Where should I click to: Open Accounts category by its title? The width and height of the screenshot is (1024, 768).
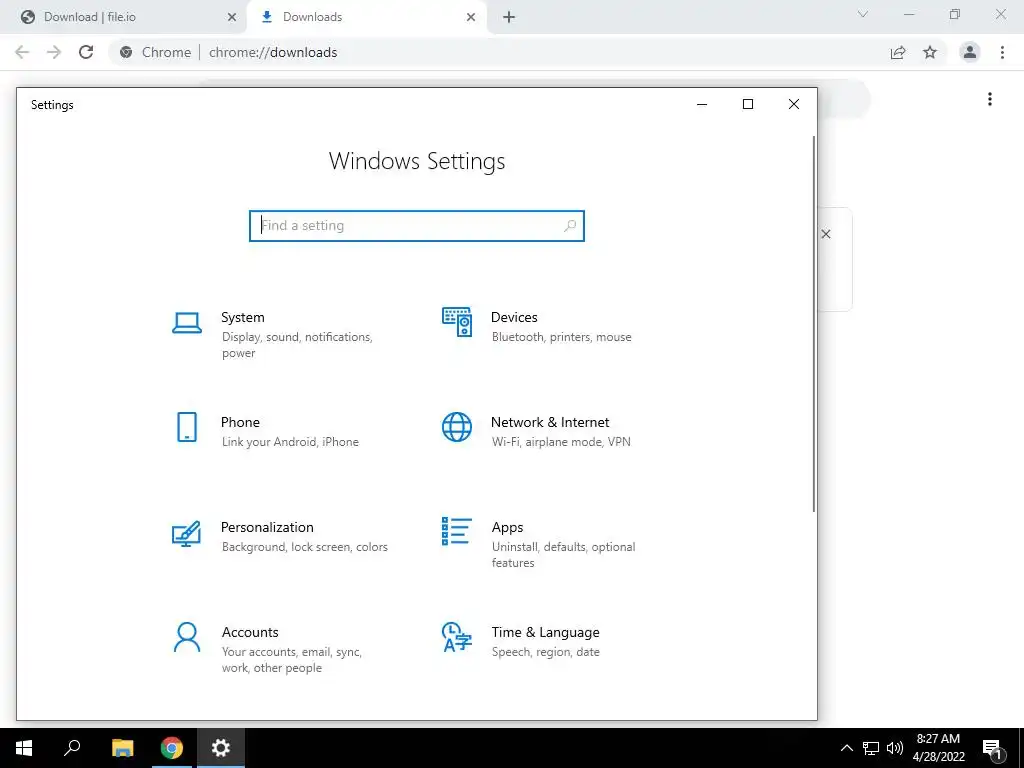(x=250, y=632)
